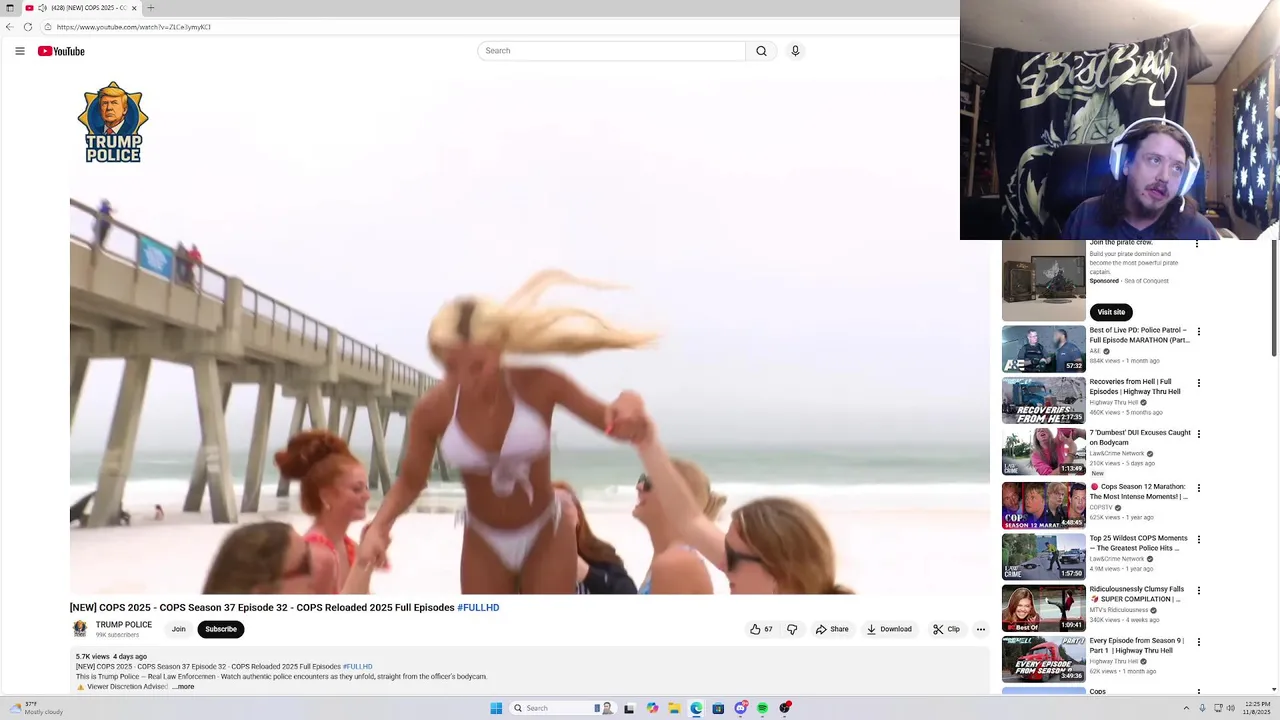The image size is (1280, 720).
Task: Open Best of Live PD video thumbnail
Action: click(x=1044, y=349)
